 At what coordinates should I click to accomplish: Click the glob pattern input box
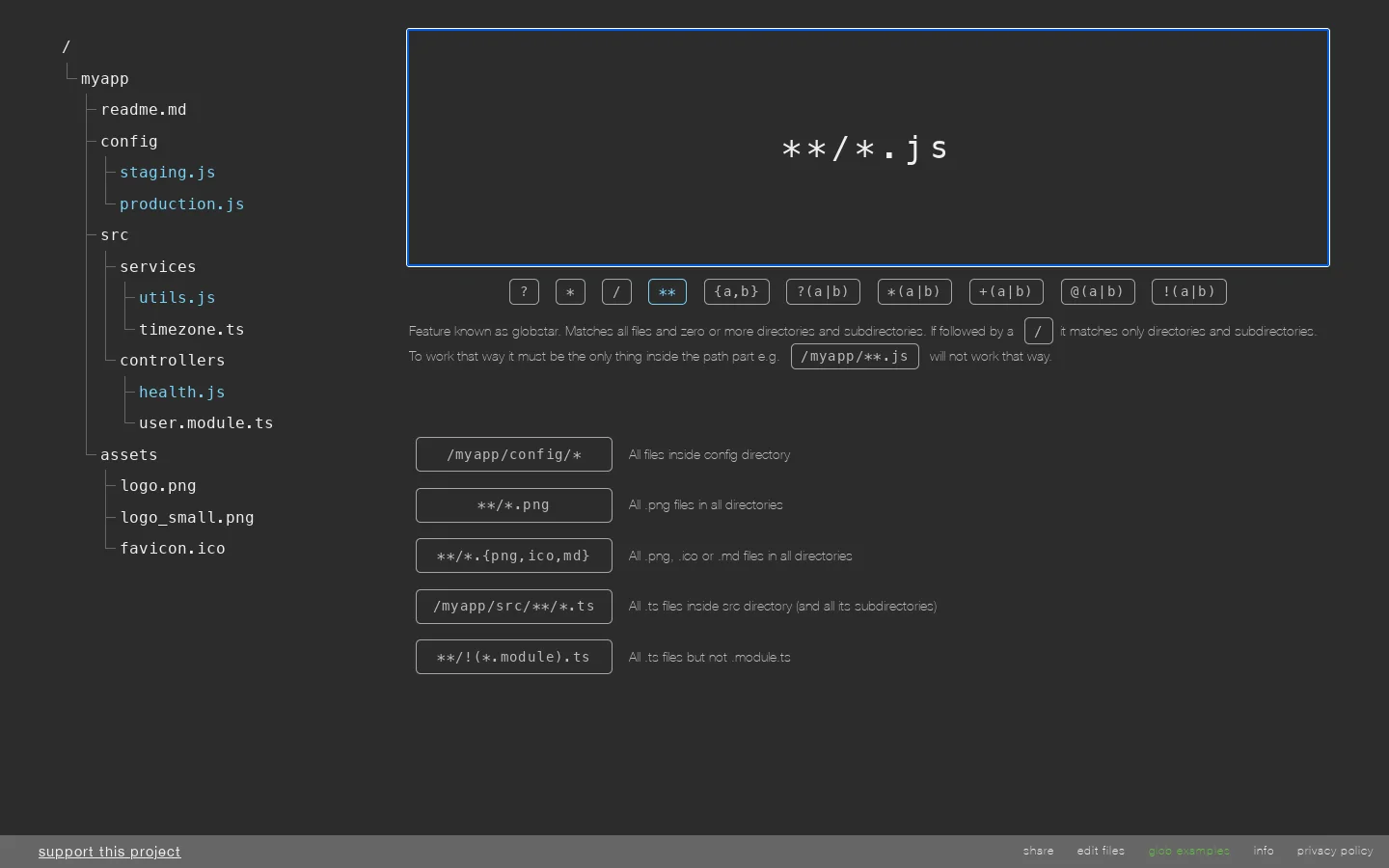[x=868, y=148]
